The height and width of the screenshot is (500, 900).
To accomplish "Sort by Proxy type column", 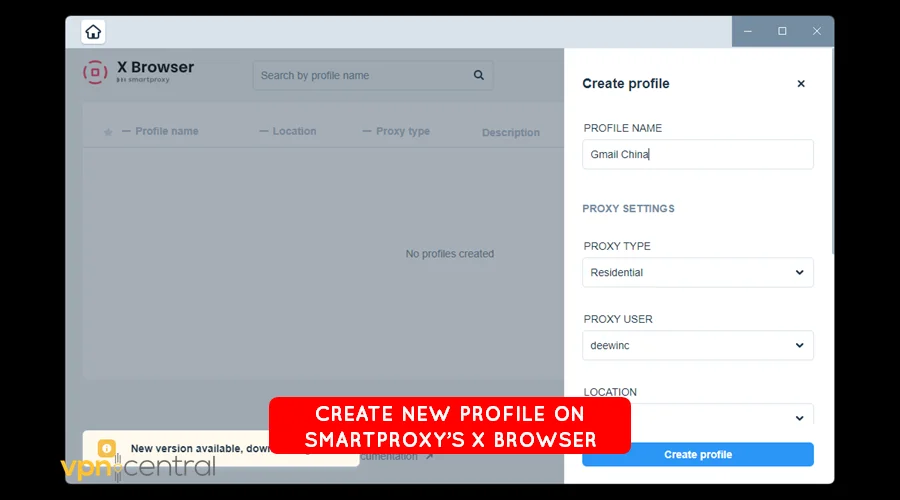I will [x=396, y=131].
